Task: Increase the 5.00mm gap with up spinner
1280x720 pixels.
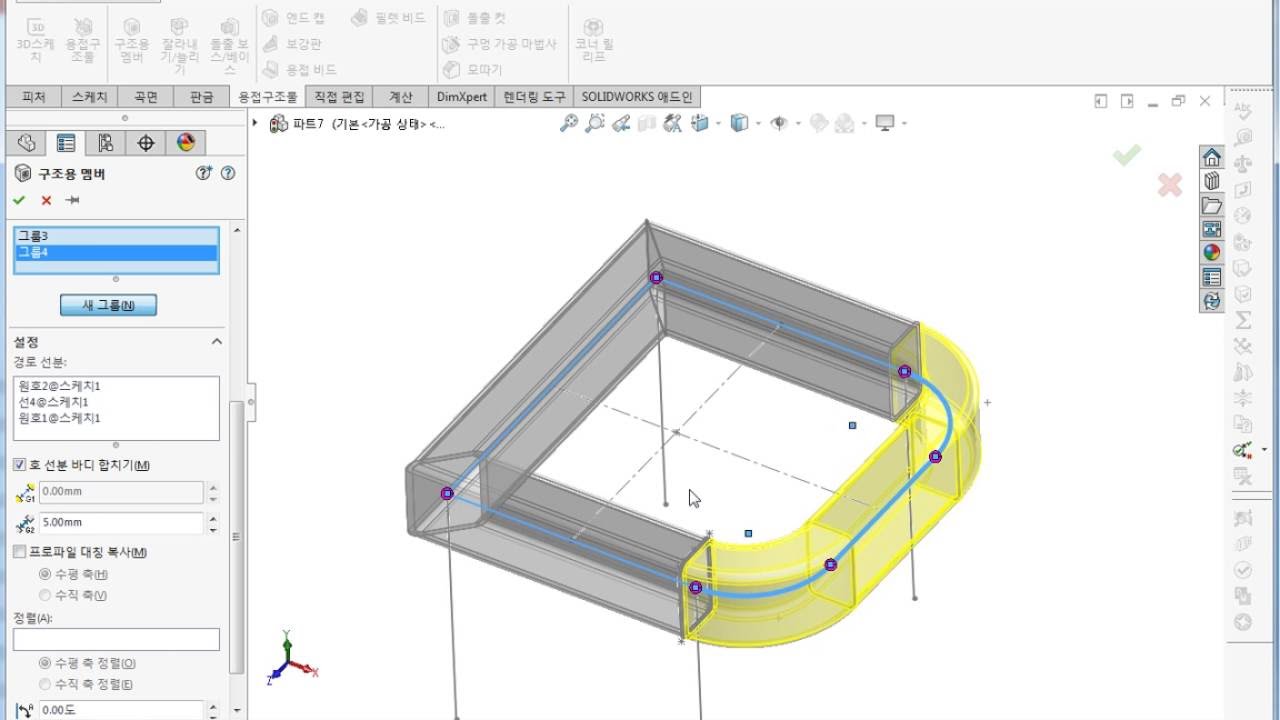Action: click(x=213, y=518)
